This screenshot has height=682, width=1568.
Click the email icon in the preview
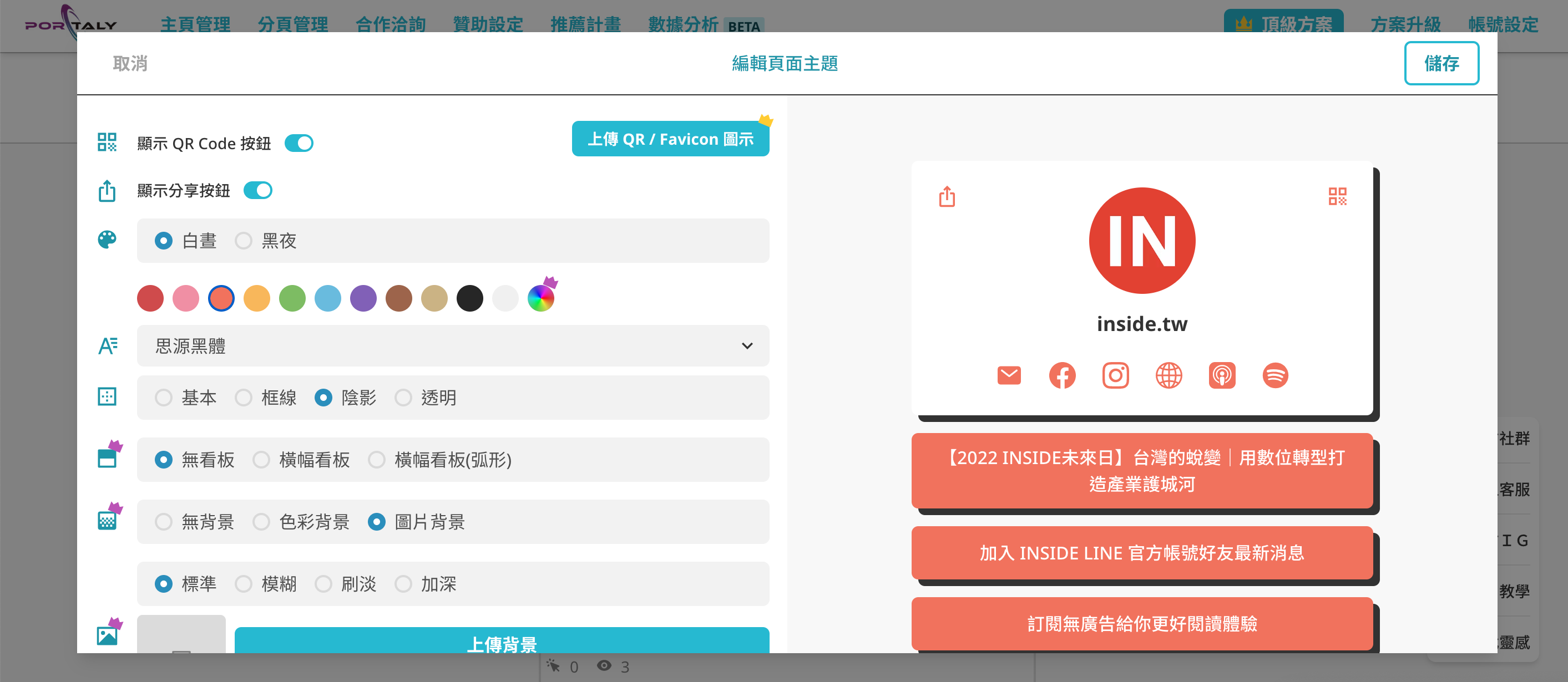coord(1009,375)
